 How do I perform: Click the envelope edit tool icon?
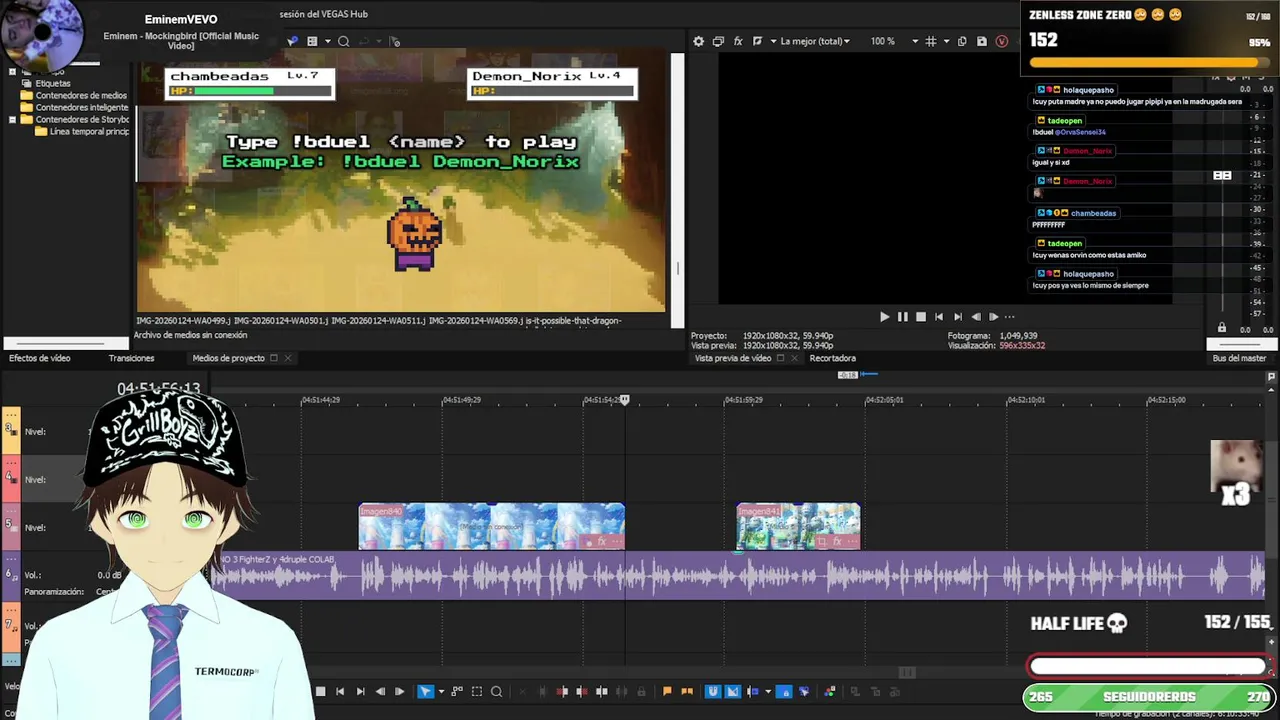(457, 691)
